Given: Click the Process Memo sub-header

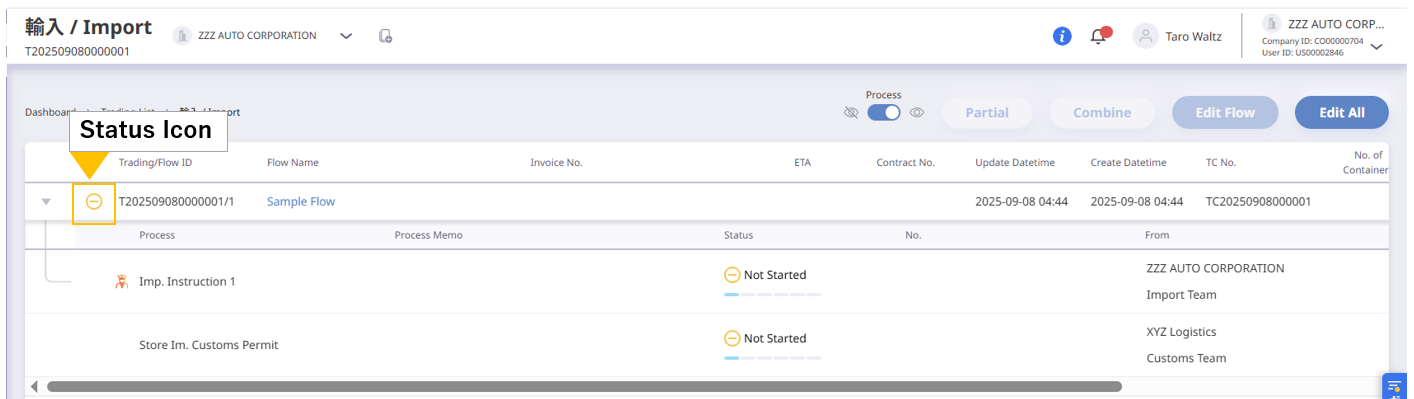Looking at the screenshot, I should (x=428, y=236).
